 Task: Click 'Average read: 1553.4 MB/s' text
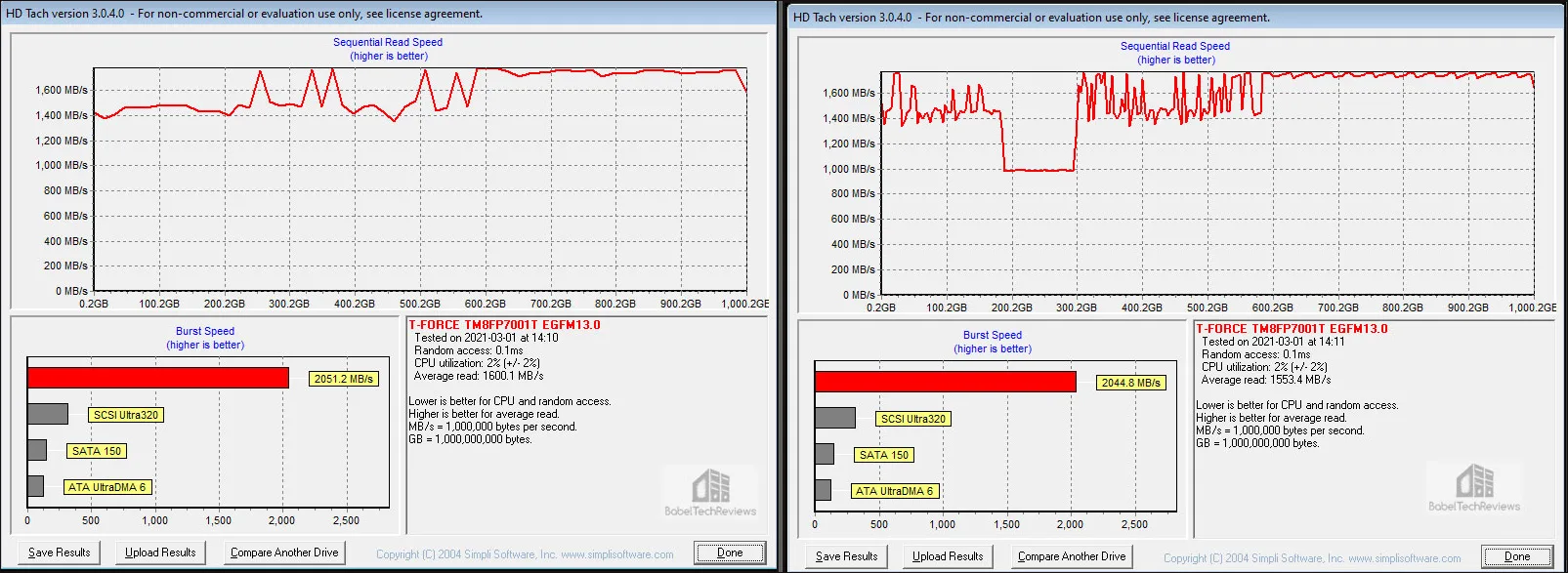coord(1266,380)
